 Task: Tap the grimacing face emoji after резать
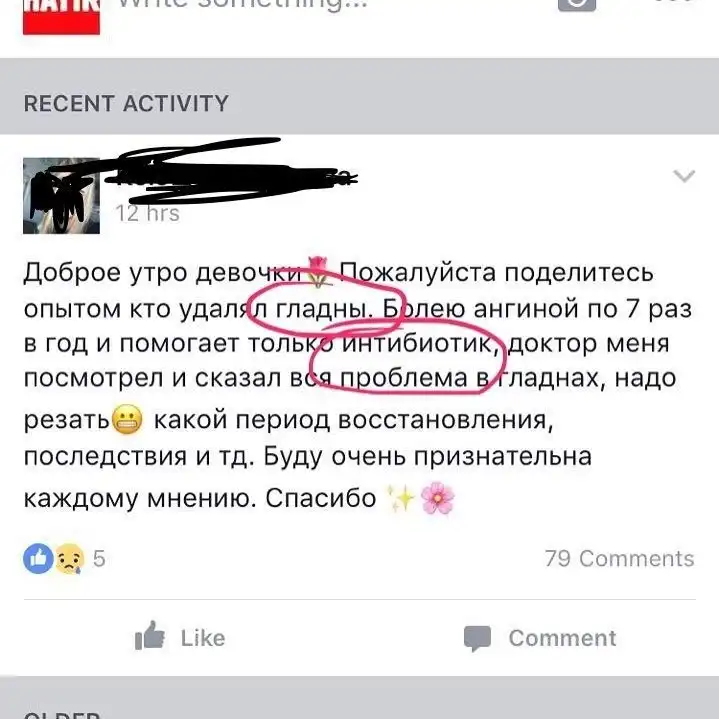click(x=127, y=419)
